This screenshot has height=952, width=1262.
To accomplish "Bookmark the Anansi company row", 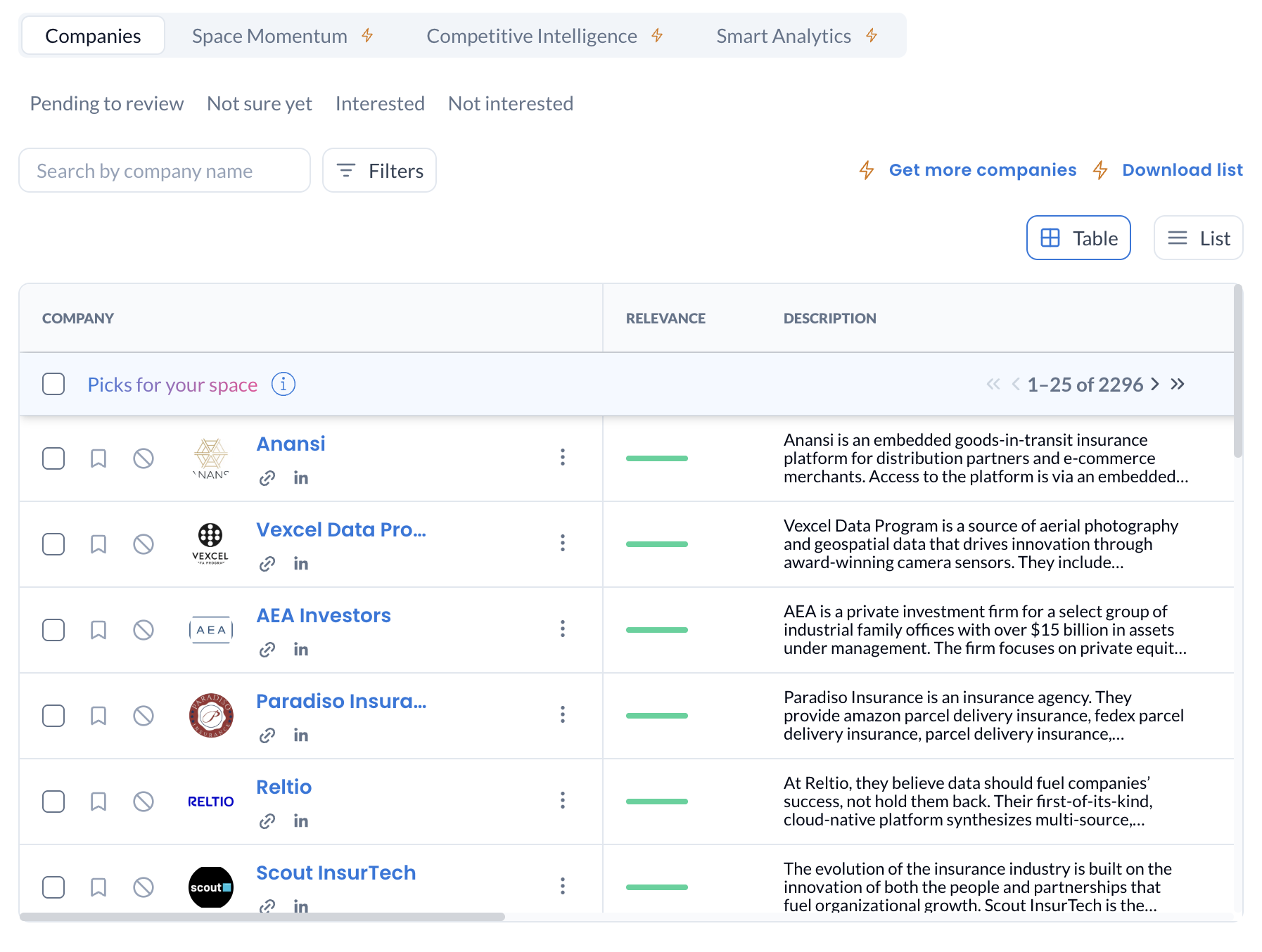I will [x=98, y=458].
